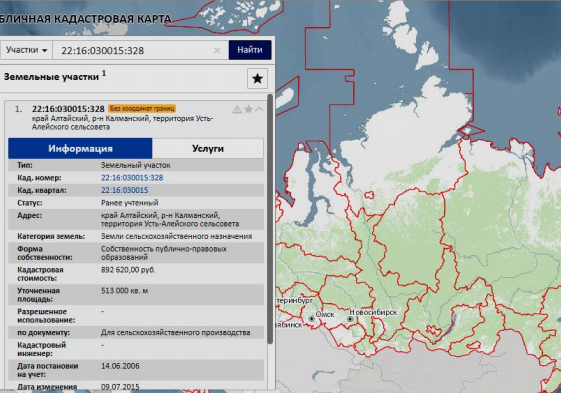Click the warning triangle icon on result

coord(237,109)
